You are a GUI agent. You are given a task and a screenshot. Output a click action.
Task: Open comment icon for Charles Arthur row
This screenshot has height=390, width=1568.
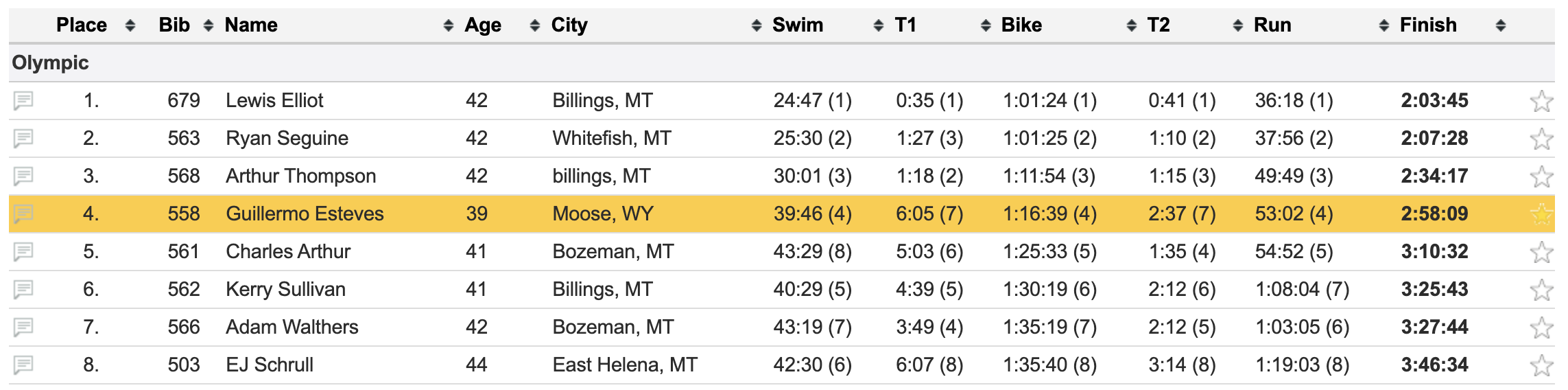(x=23, y=252)
